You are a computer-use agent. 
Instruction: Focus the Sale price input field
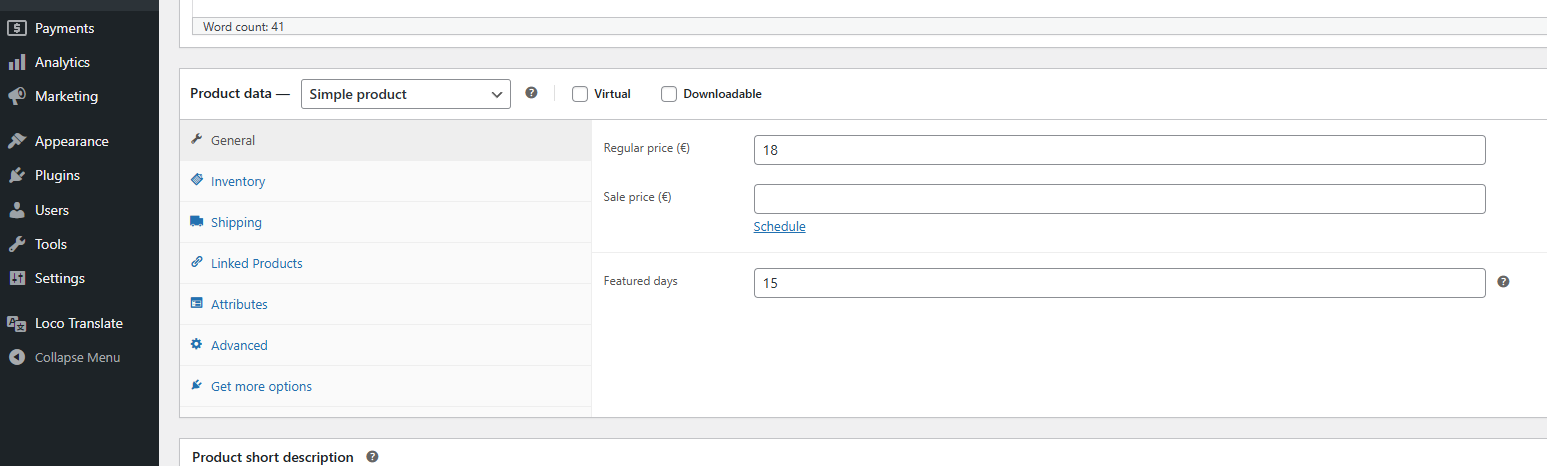(x=1119, y=199)
